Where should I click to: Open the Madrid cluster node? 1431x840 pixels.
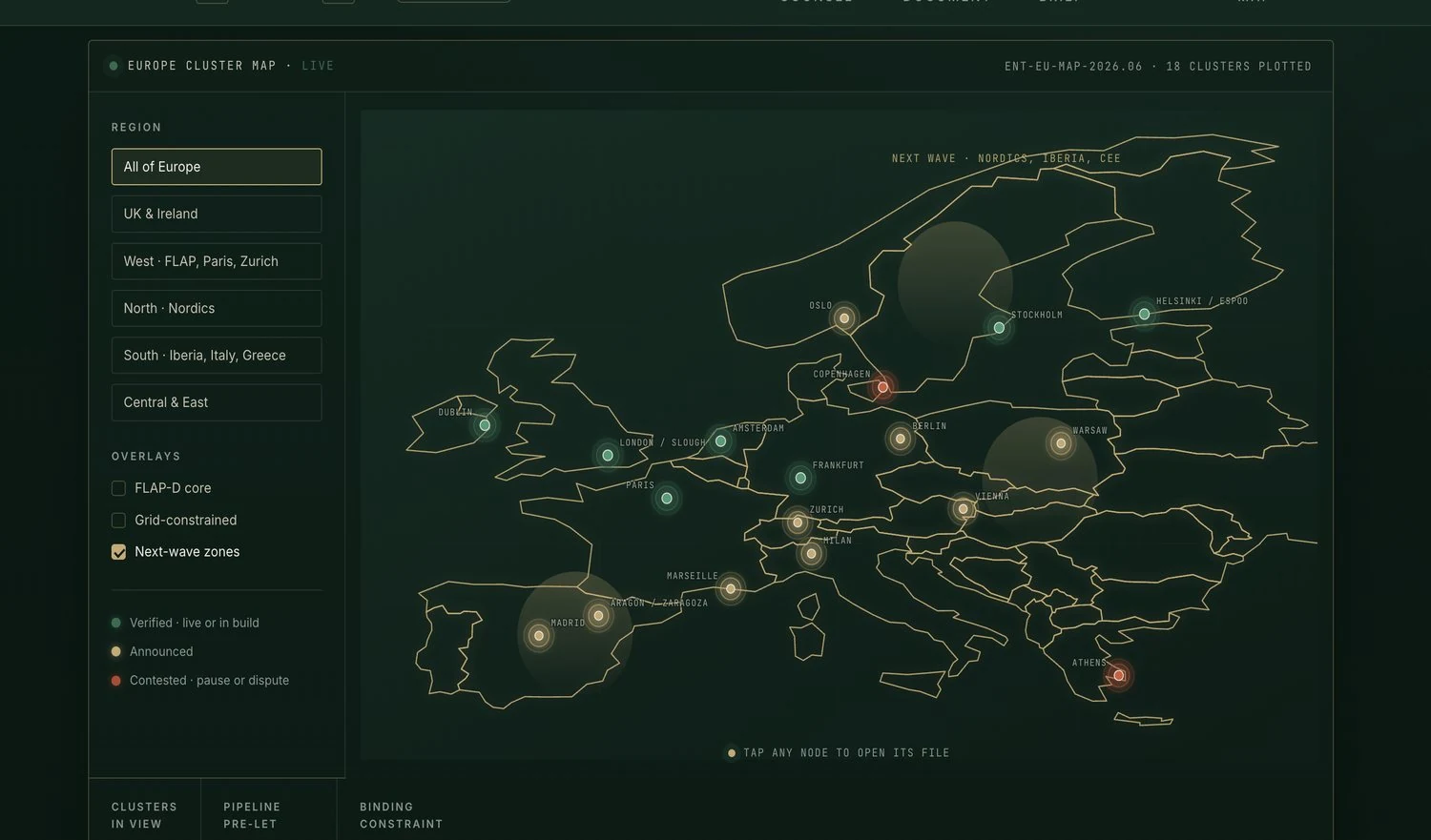(539, 636)
